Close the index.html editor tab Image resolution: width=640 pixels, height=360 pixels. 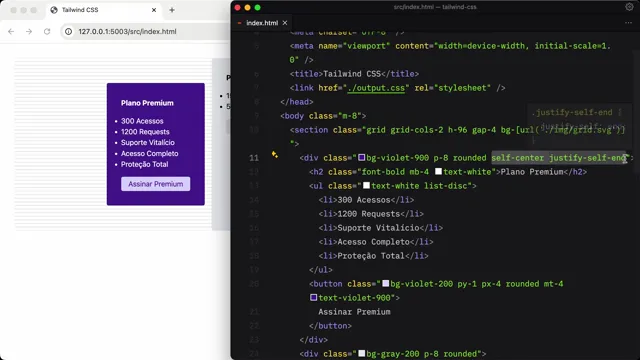[285, 23]
